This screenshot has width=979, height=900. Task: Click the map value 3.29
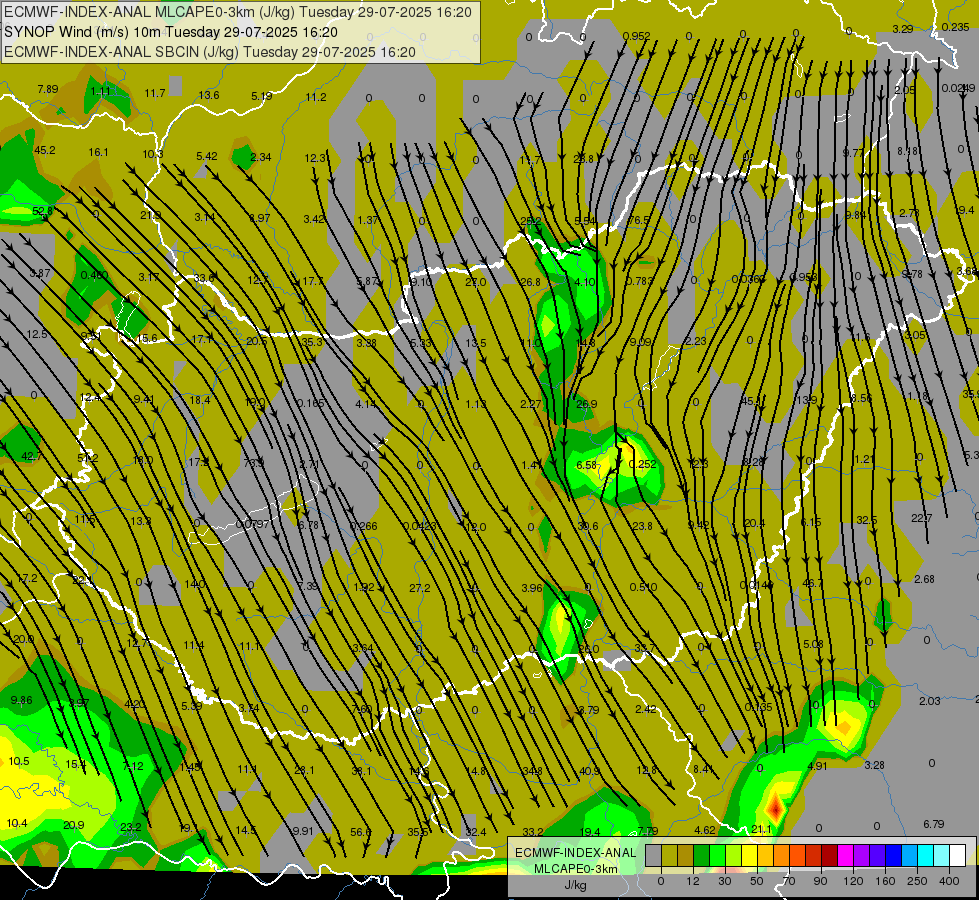coord(903,29)
